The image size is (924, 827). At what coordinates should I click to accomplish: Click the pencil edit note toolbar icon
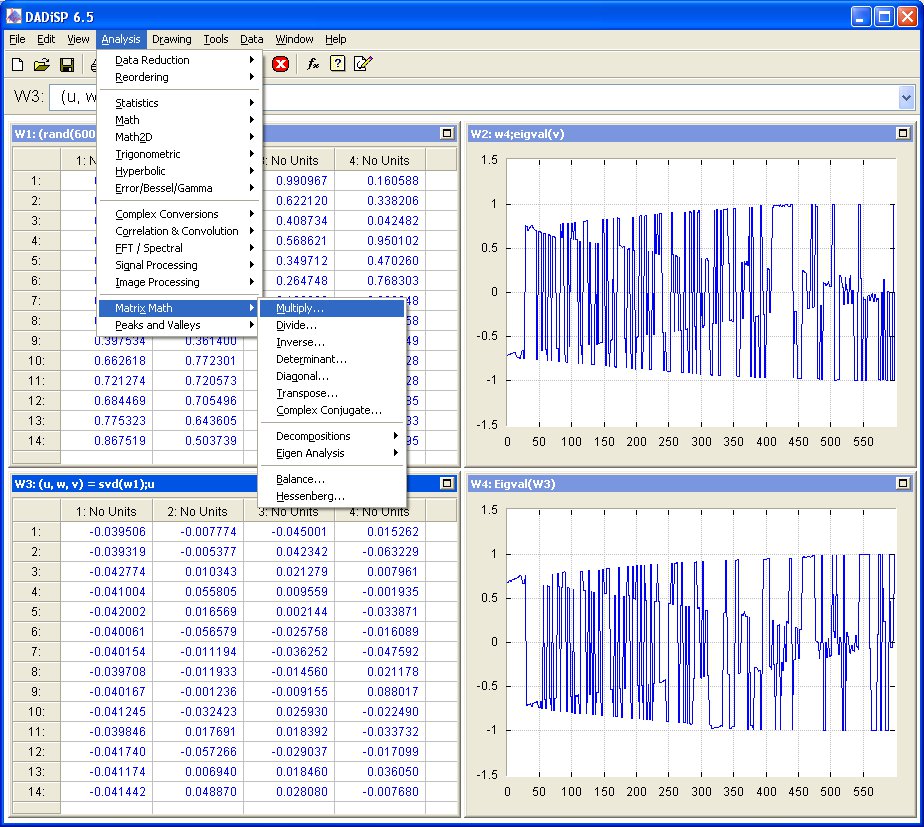tap(363, 64)
